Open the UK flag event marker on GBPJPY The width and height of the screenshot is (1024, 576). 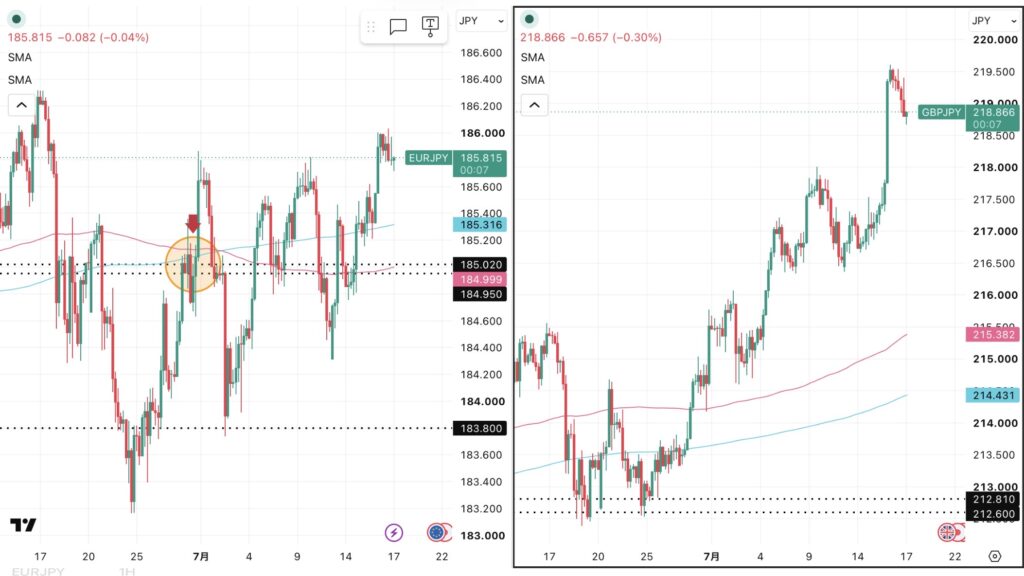(x=947, y=533)
